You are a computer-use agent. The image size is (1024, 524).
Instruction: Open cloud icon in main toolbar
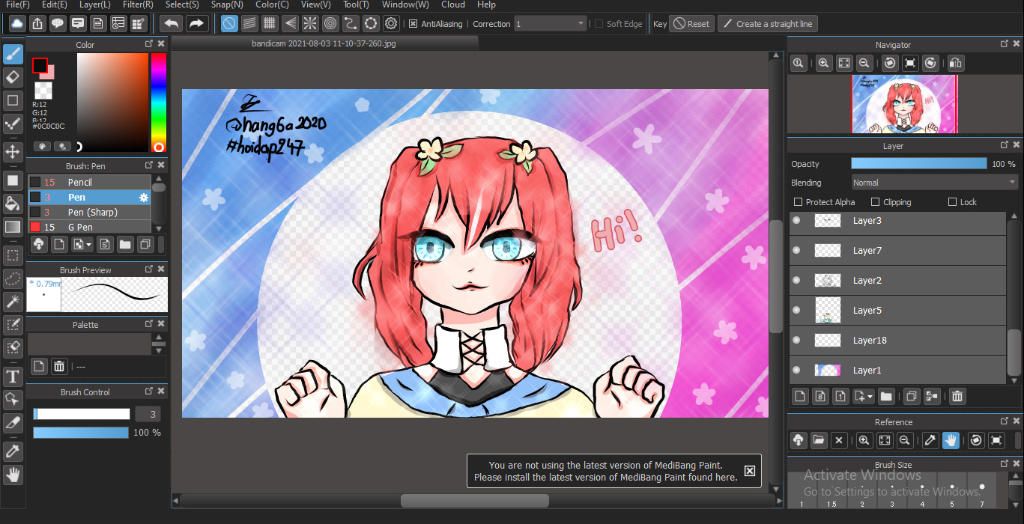(17, 24)
